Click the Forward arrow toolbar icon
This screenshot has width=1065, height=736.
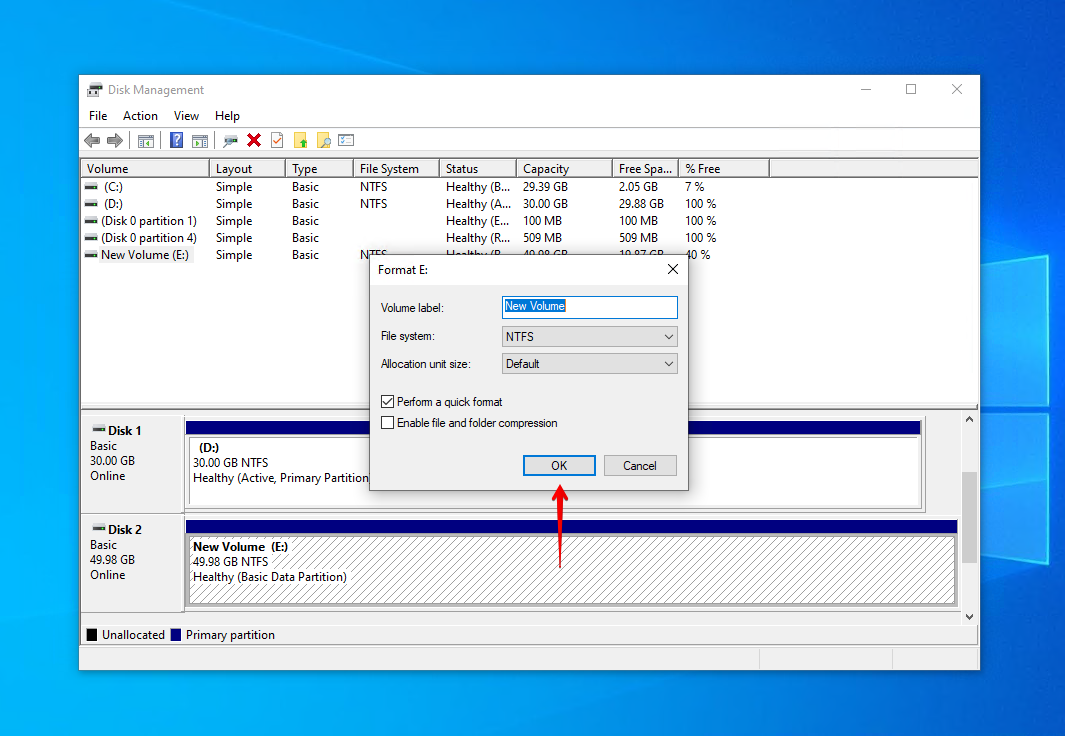pos(115,141)
